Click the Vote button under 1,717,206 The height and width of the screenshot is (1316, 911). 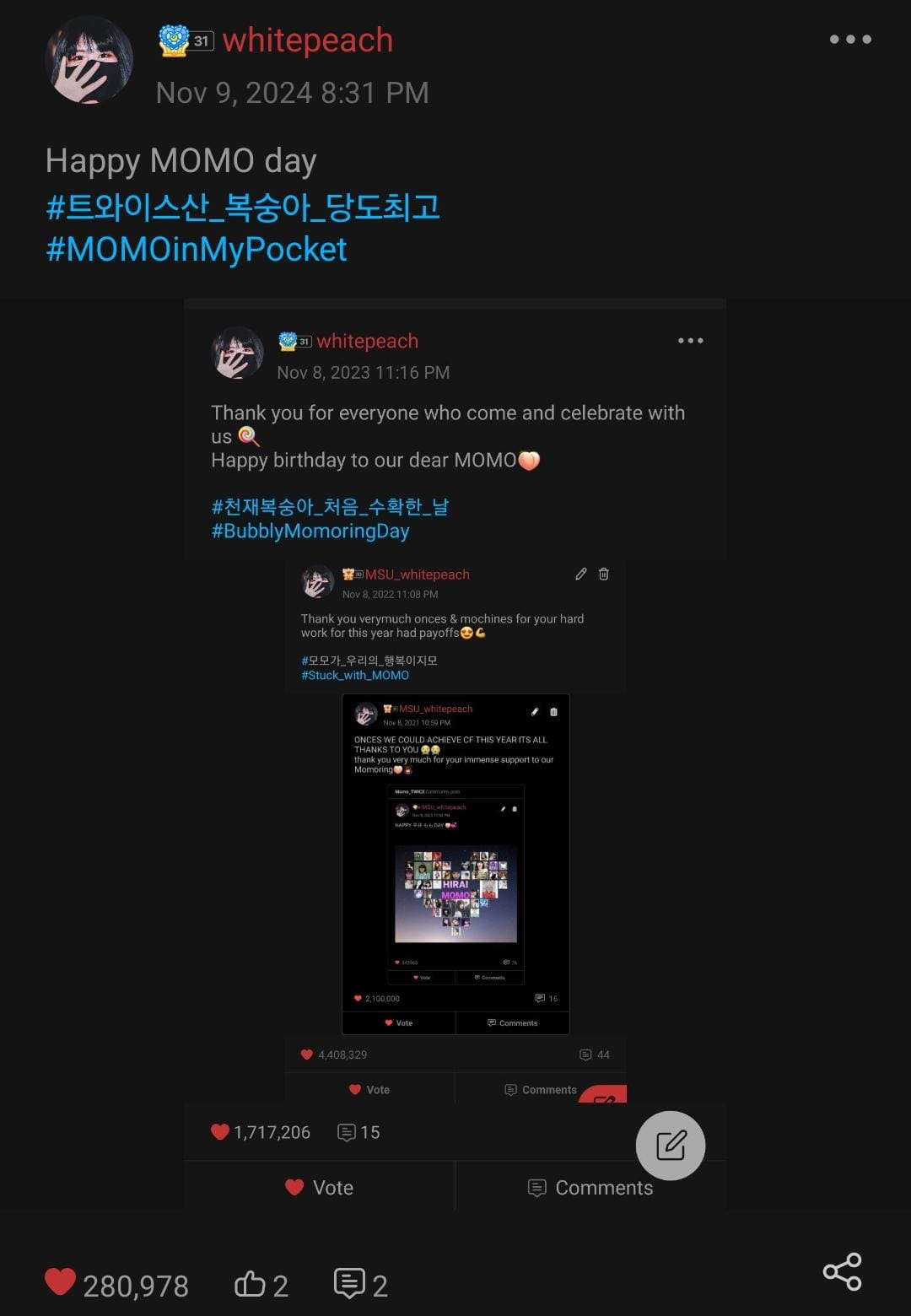[320, 1187]
